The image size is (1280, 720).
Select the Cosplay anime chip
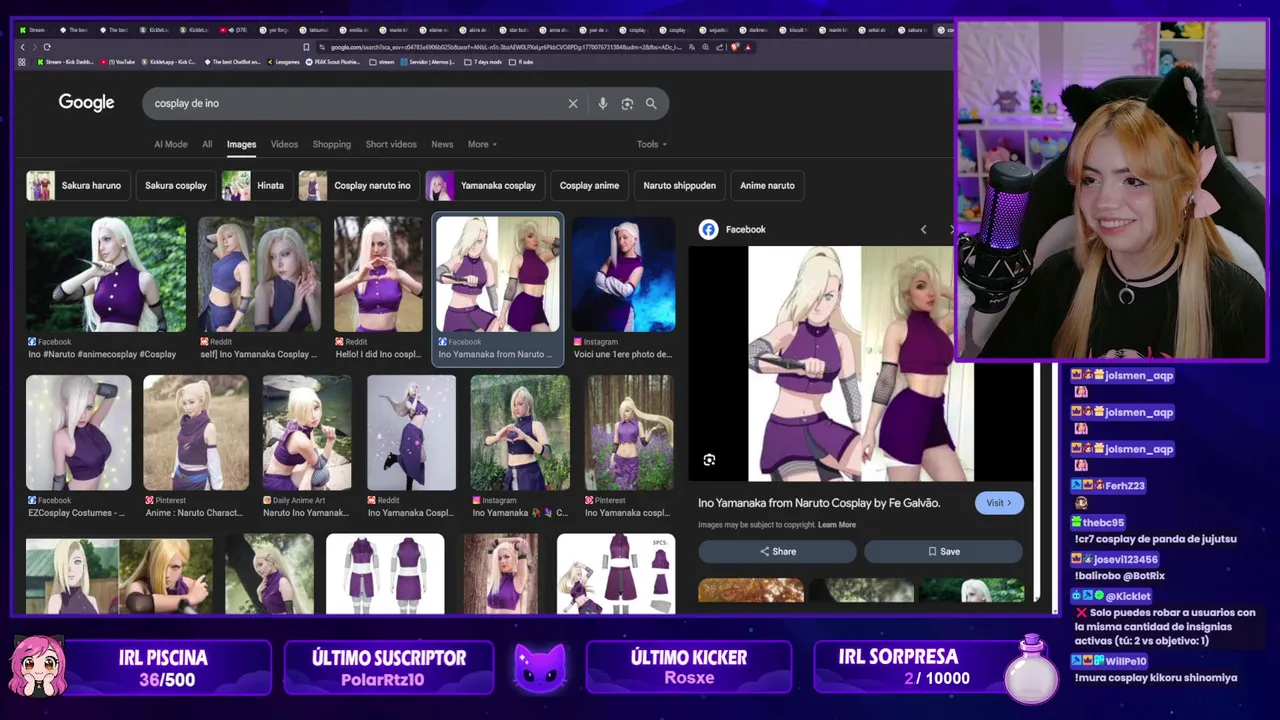pyautogui.click(x=589, y=185)
